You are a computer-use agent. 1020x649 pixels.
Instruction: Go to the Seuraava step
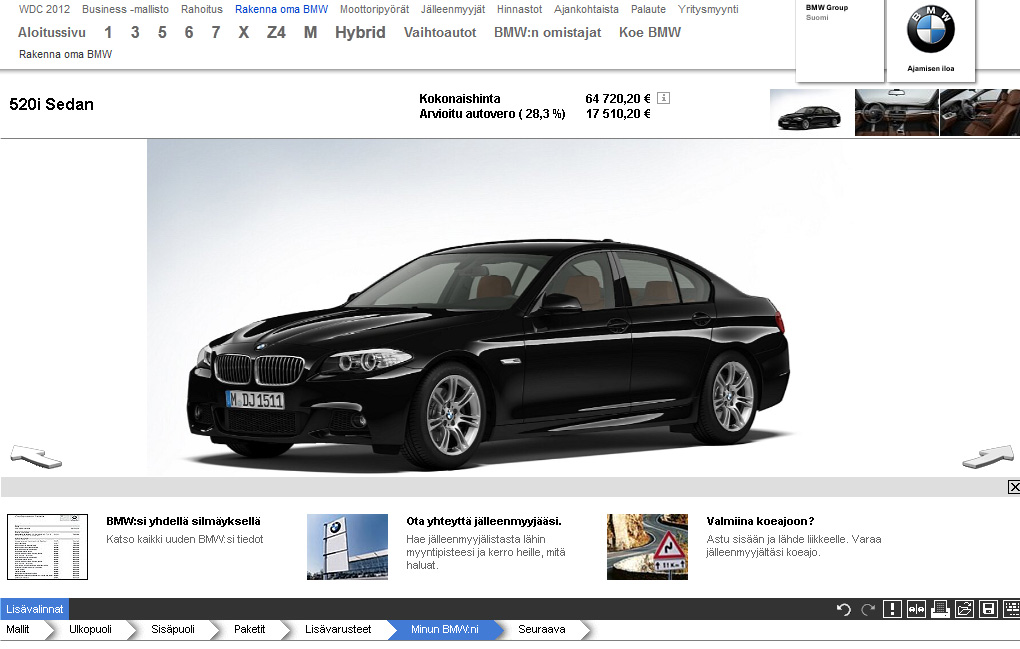point(541,630)
